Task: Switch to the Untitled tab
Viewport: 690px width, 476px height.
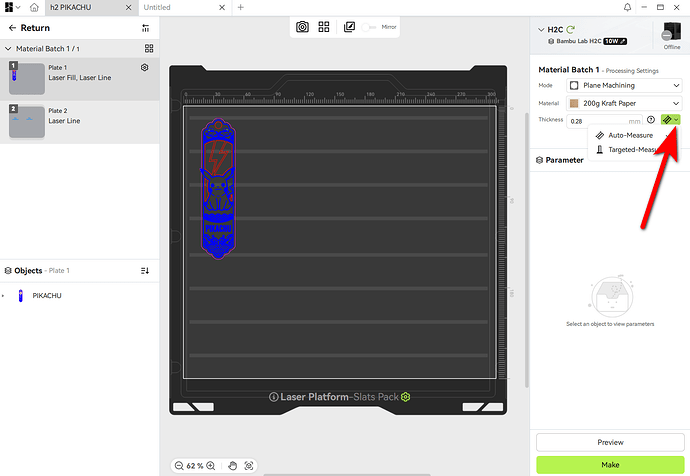Action: click(157, 7)
